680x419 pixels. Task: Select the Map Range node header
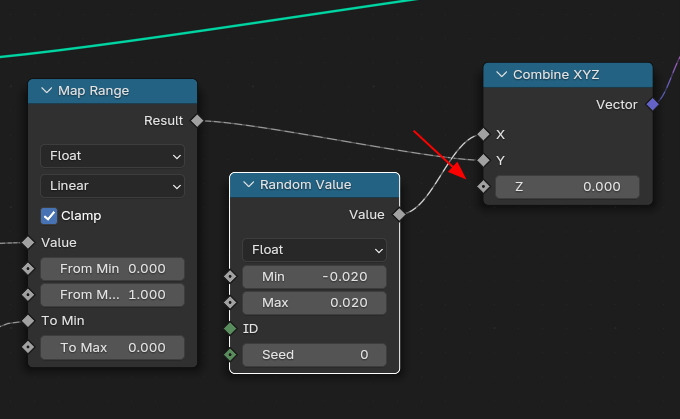point(112,91)
